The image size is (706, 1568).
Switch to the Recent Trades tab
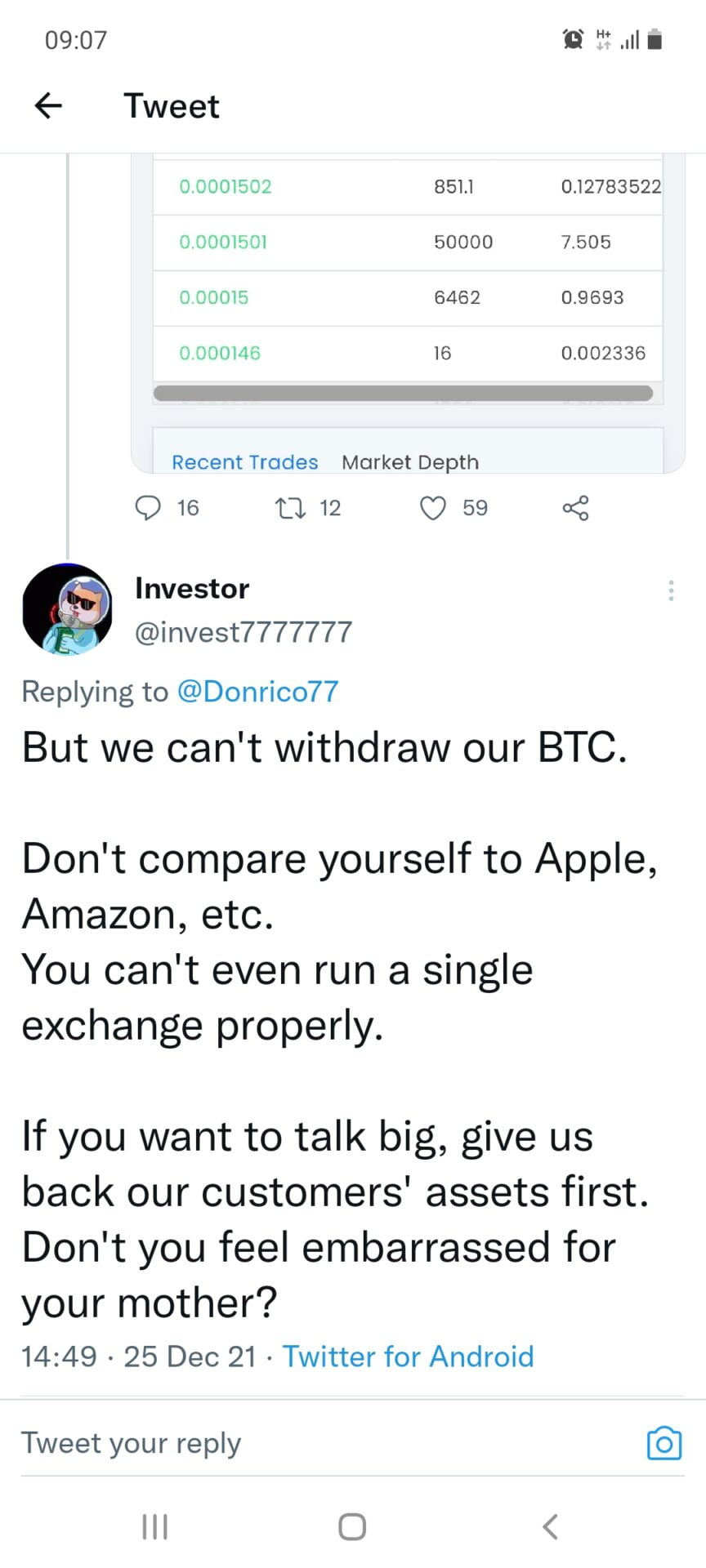pos(244,462)
